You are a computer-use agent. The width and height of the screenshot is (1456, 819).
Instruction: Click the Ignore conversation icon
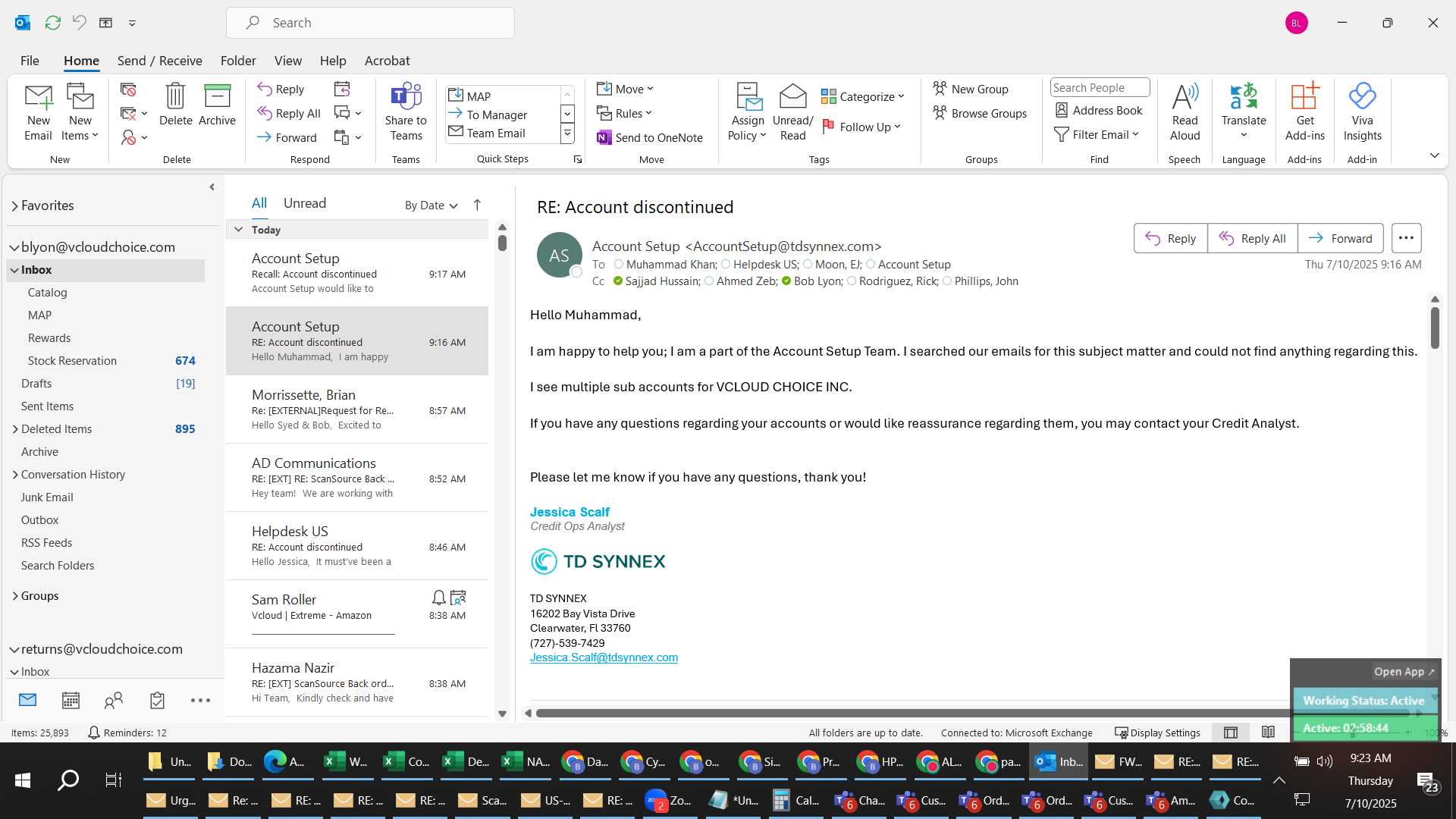click(128, 89)
